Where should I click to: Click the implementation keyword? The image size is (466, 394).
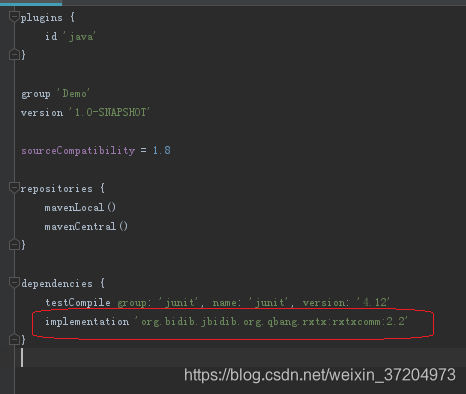[x=87, y=322]
